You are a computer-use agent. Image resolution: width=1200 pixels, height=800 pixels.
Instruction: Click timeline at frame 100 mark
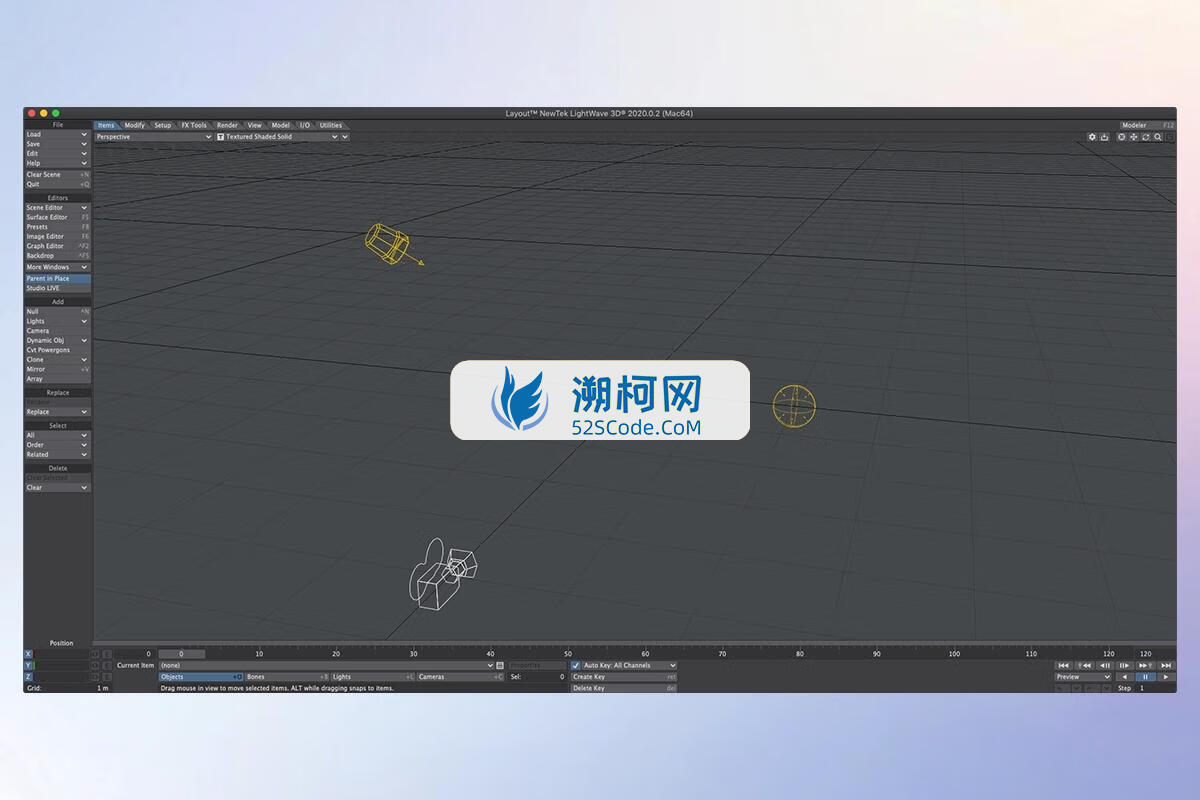954,654
